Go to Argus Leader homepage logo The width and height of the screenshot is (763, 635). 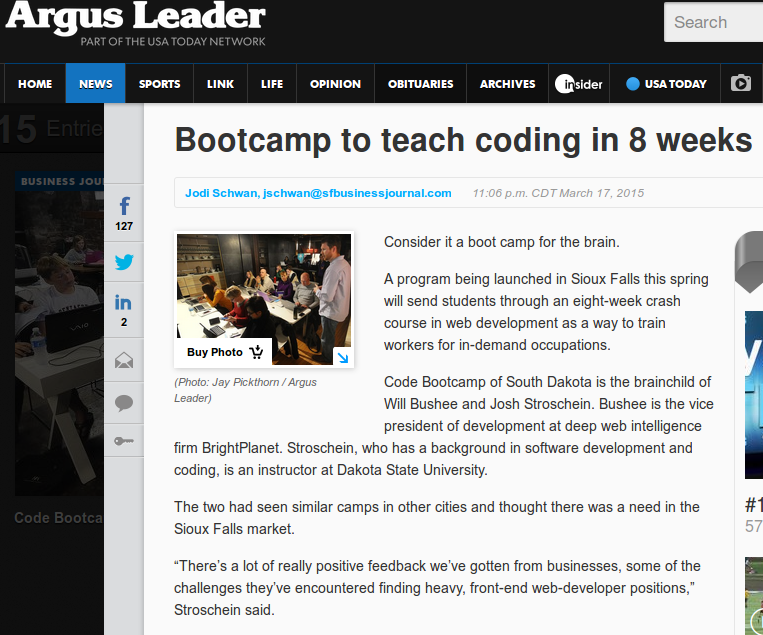point(135,17)
